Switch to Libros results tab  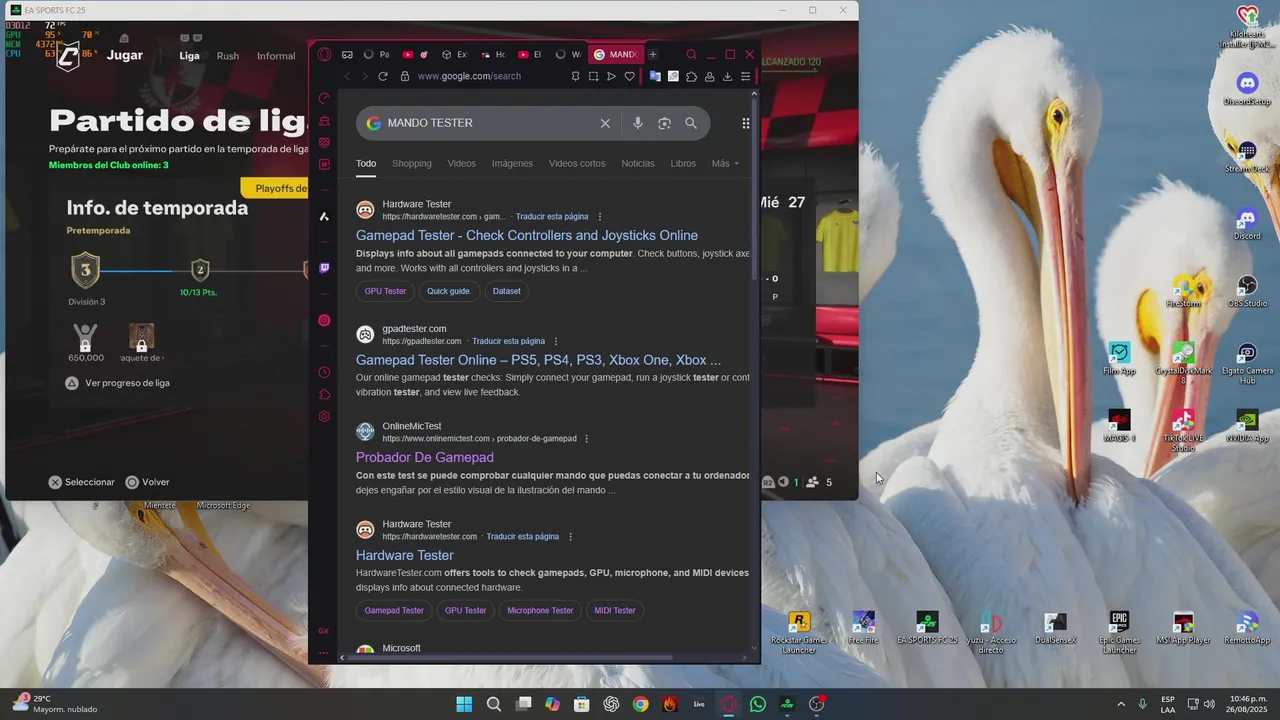pyautogui.click(x=683, y=163)
